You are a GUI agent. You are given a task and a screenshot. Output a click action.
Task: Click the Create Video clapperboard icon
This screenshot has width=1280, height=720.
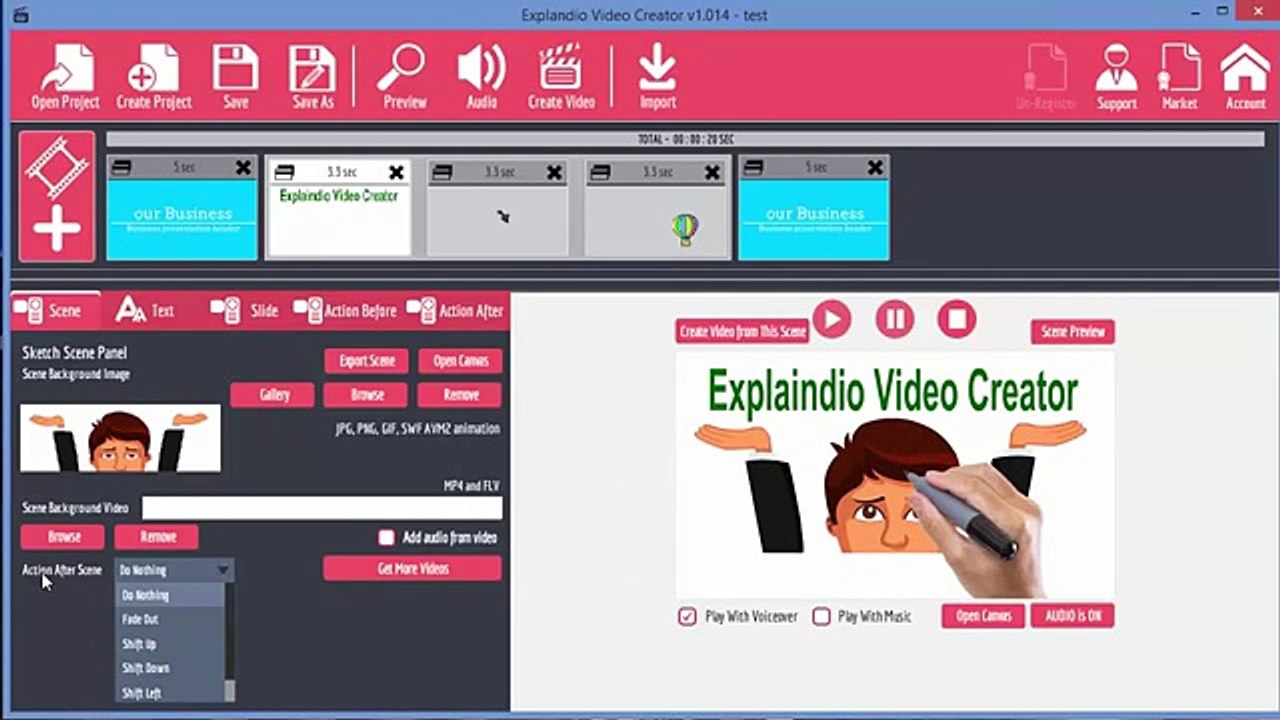561,75
